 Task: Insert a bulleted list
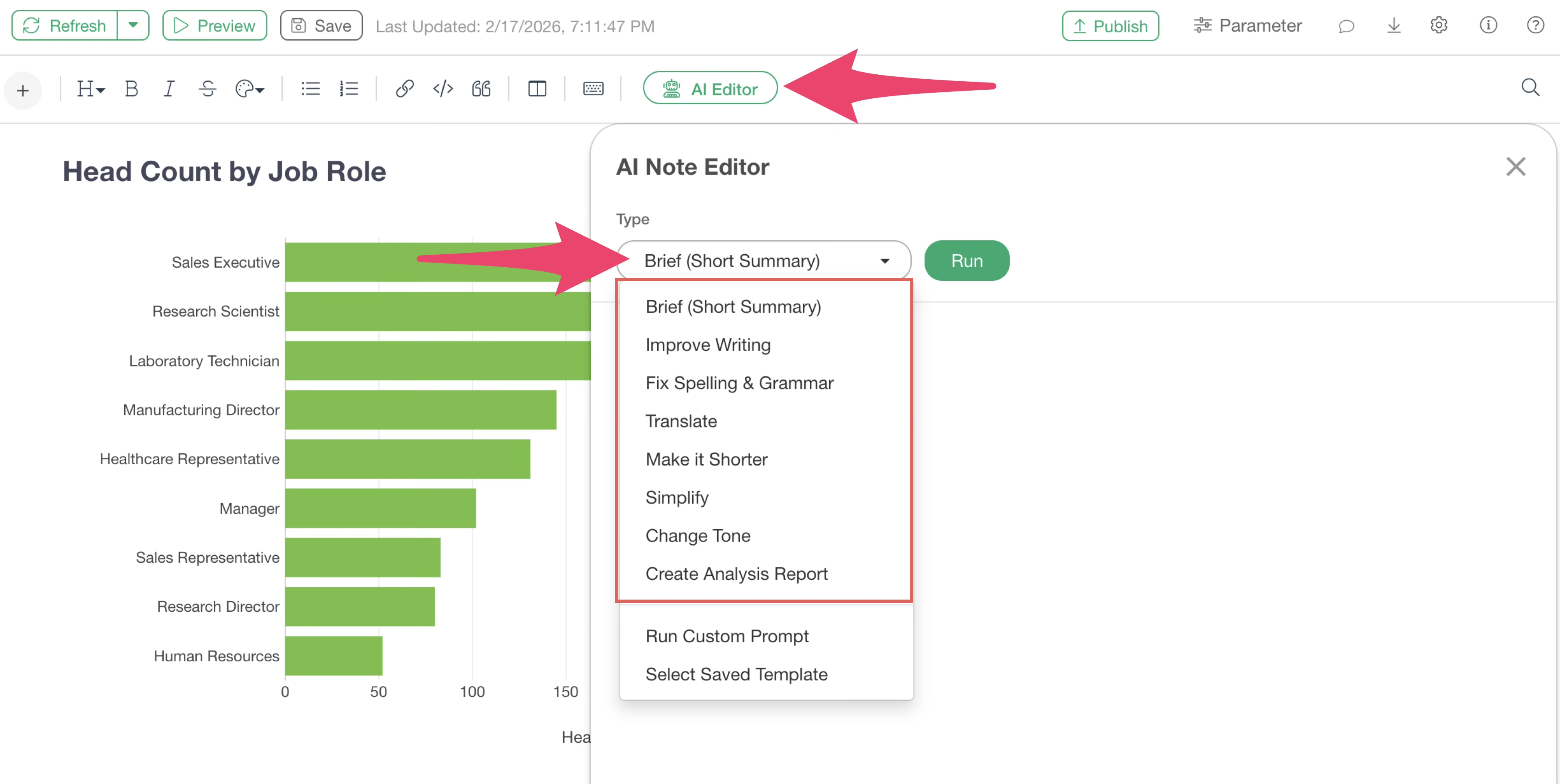click(x=310, y=89)
